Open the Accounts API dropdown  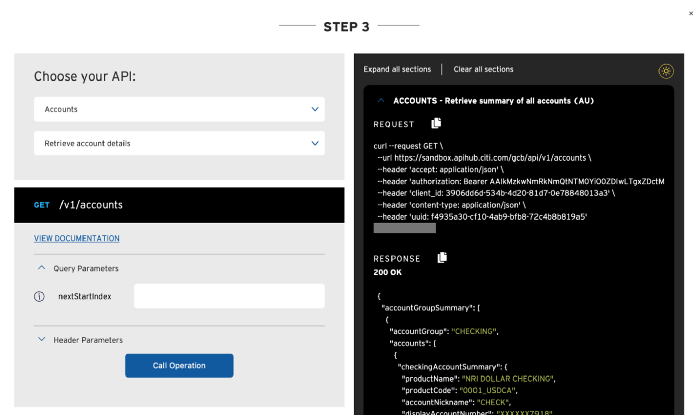point(179,109)
